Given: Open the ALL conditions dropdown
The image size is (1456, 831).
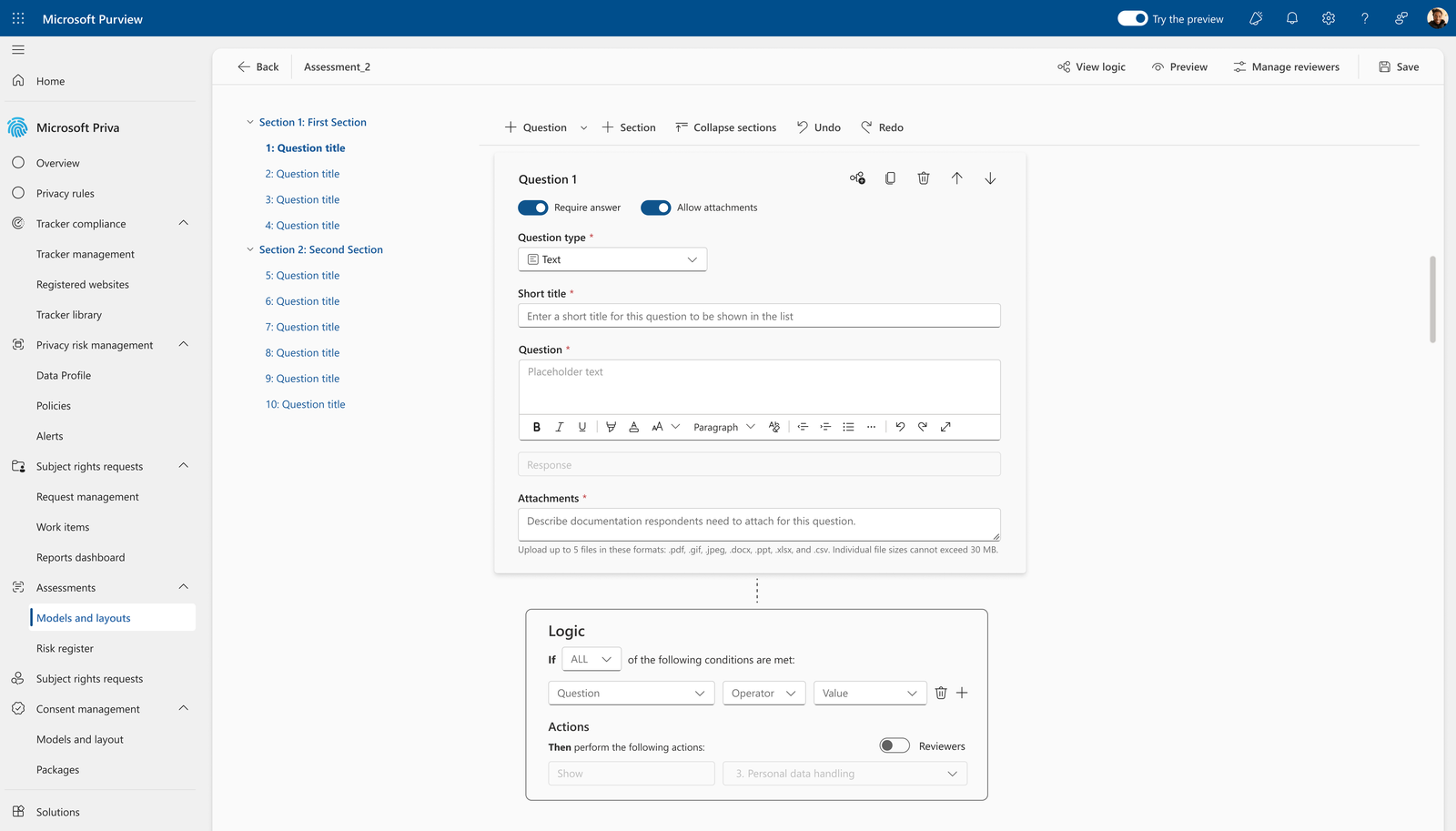Looking at the screenshot, I should 591,659.
